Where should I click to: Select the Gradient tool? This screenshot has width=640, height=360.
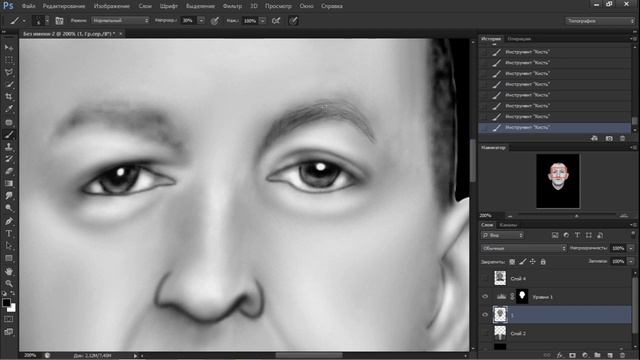click(x=9, y=184)
